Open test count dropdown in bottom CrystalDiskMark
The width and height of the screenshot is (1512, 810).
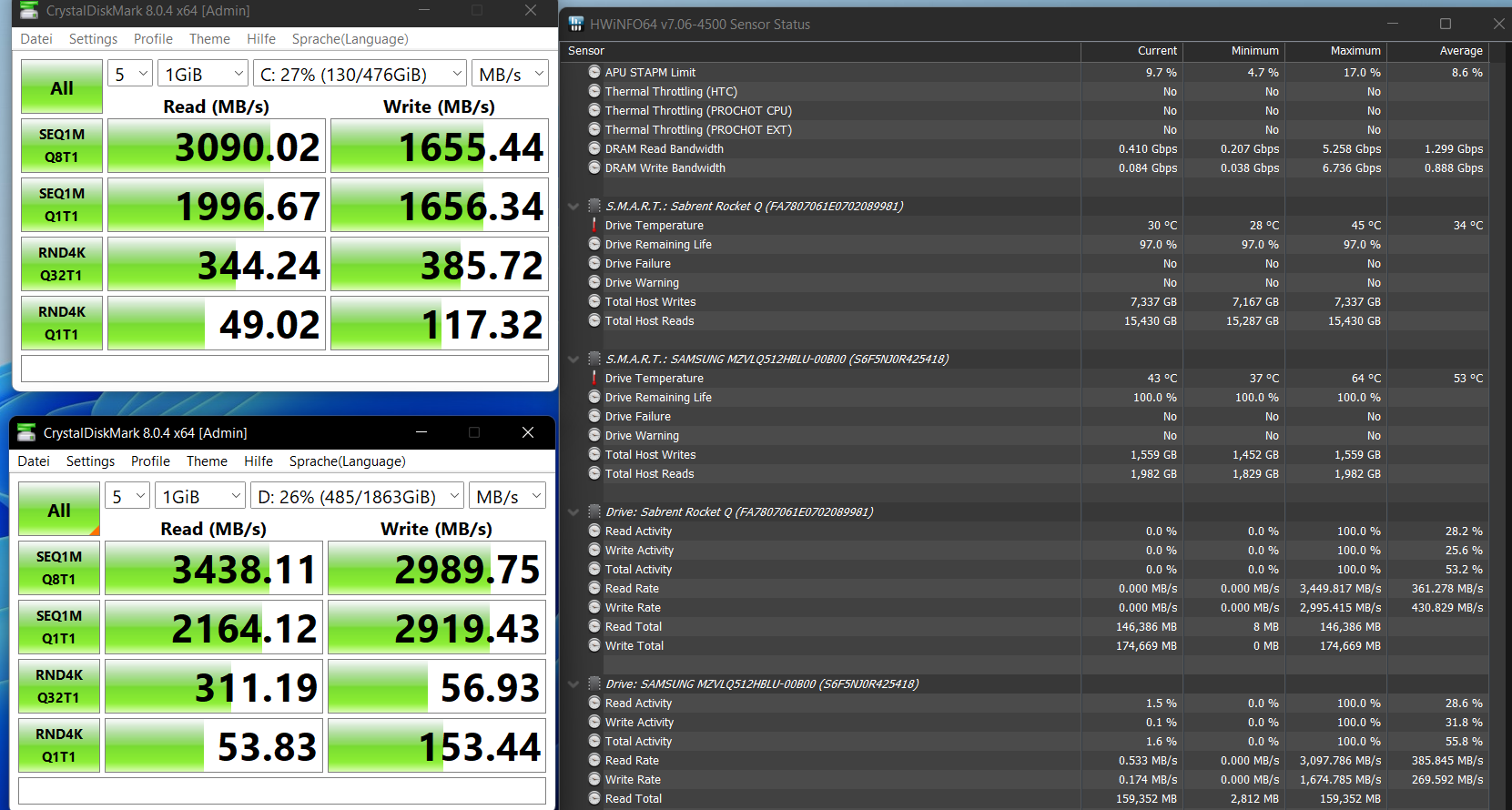click(127, 496)
